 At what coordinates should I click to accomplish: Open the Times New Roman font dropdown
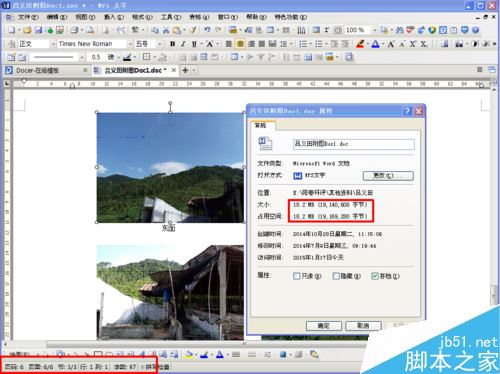click(x=130, y=44)
